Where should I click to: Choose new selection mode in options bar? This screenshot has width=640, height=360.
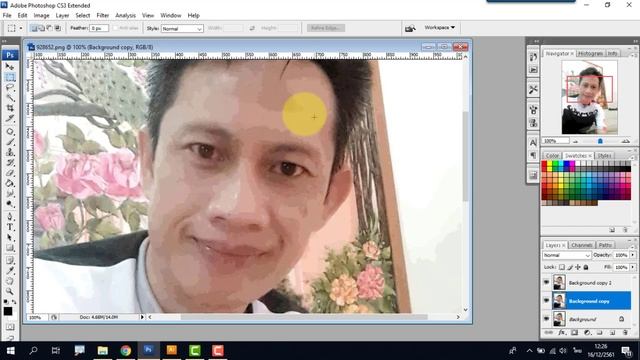(34, 28)
